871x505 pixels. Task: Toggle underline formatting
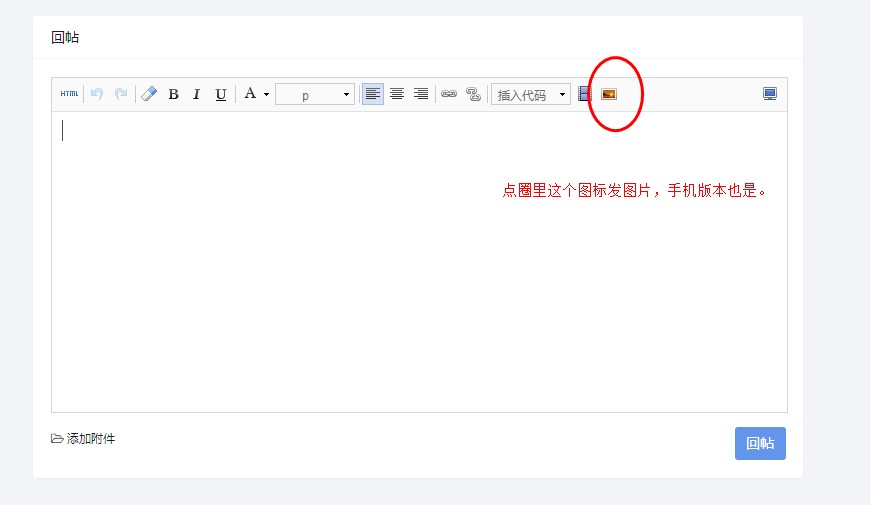(221, 94)
